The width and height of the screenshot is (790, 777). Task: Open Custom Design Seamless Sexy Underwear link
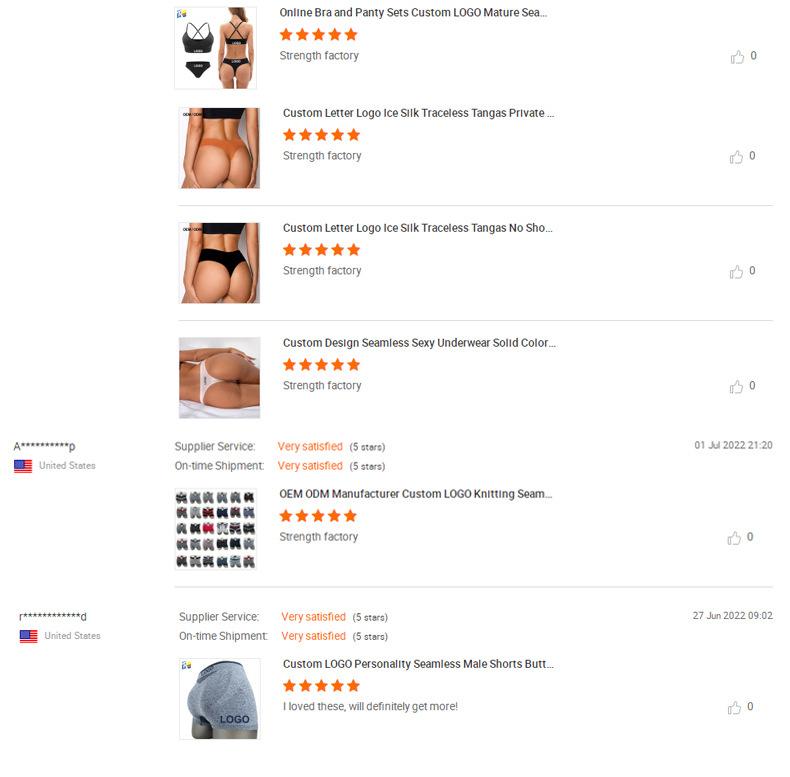point(419,343)
